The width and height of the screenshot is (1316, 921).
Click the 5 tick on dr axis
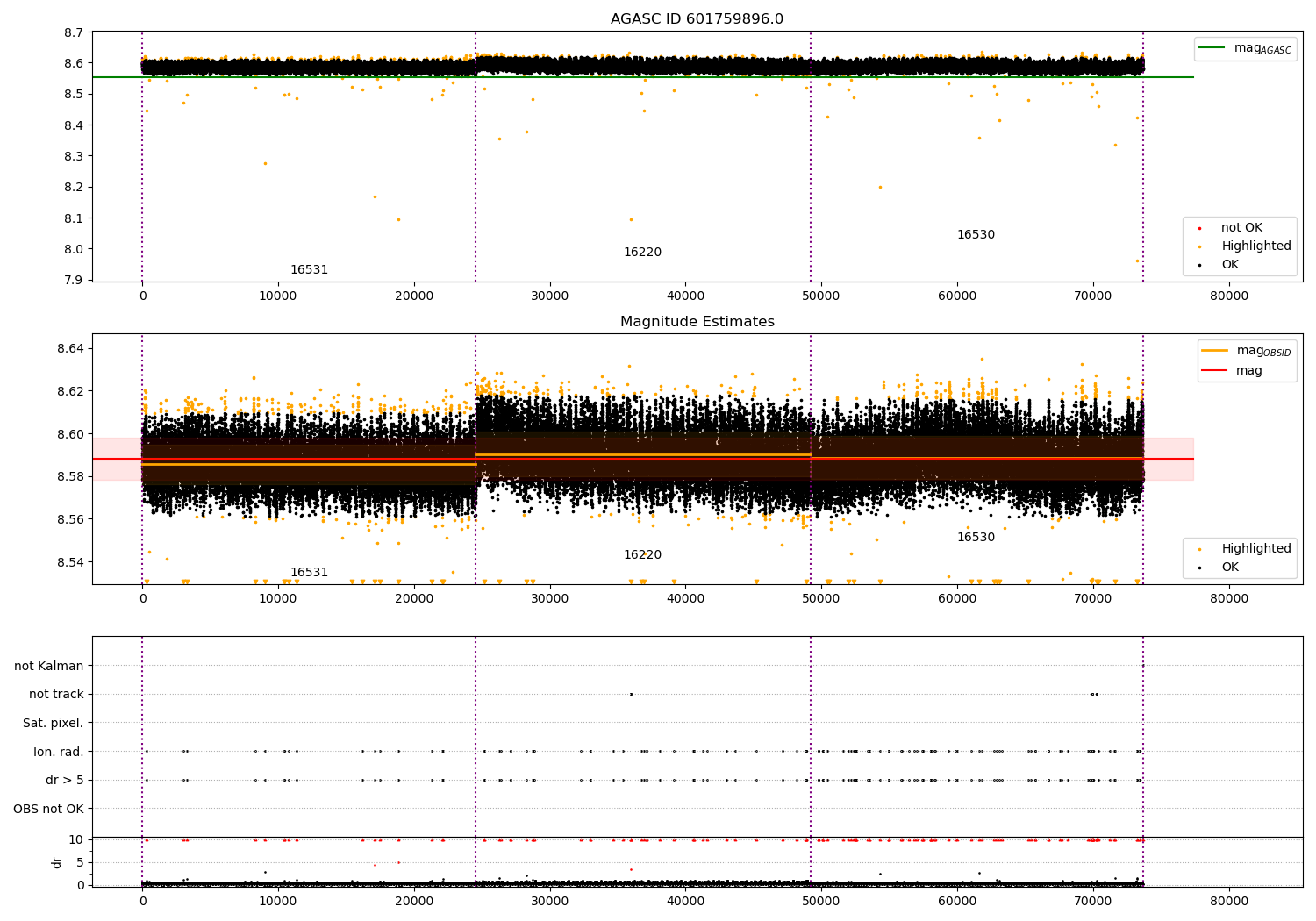[x=81, y=863]
